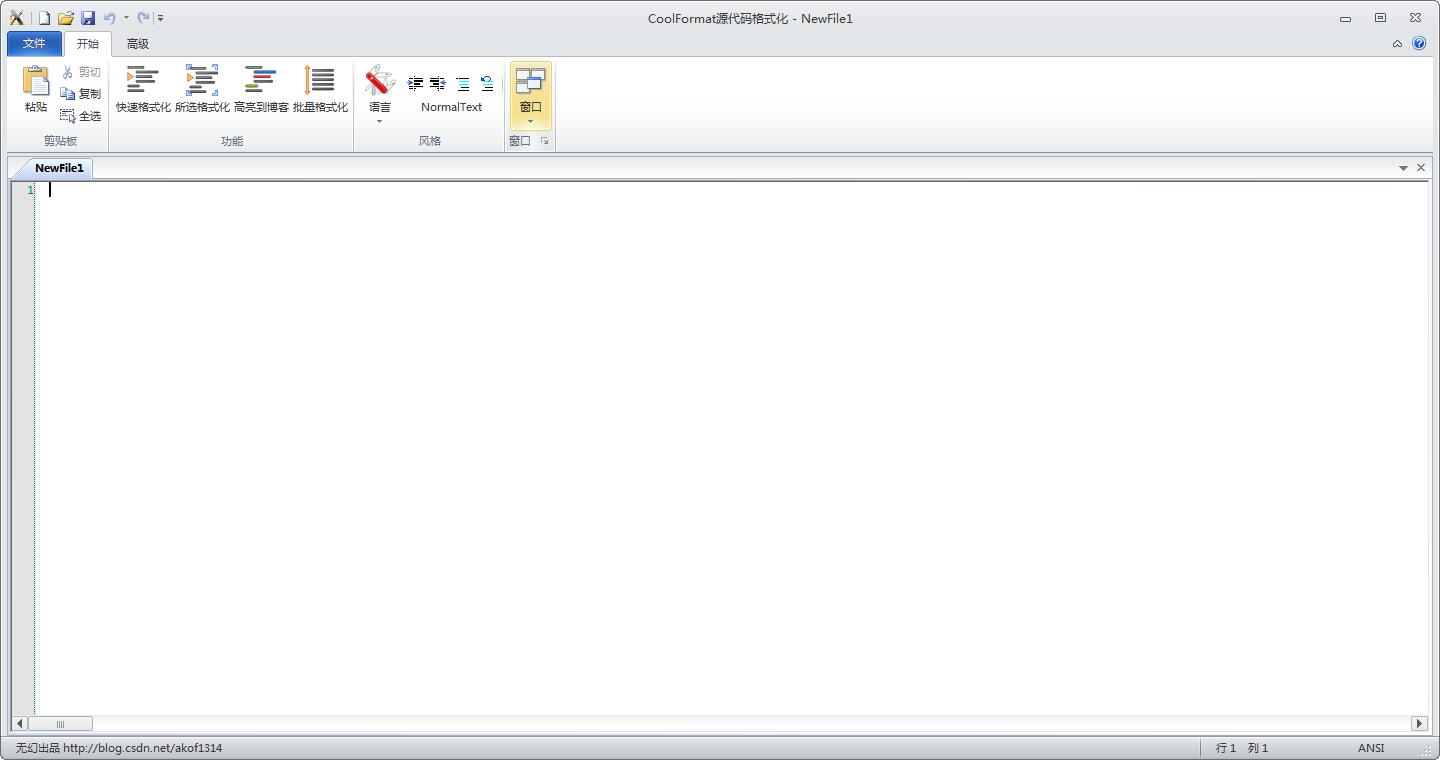Close the NewFile1 document tab

click(1421, 168)
